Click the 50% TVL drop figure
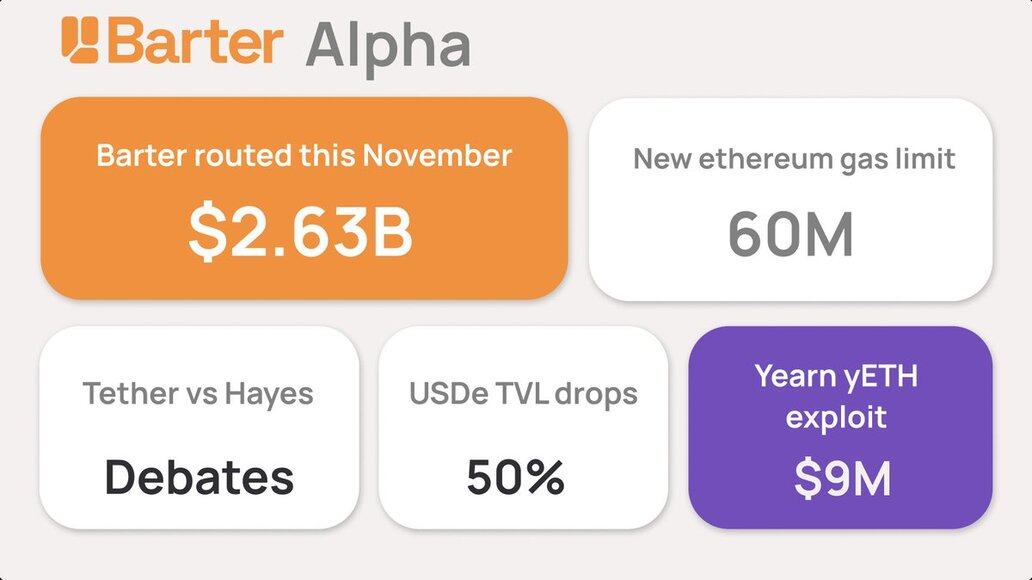The width and height of the screenshot is (1032, 580). 515,477
